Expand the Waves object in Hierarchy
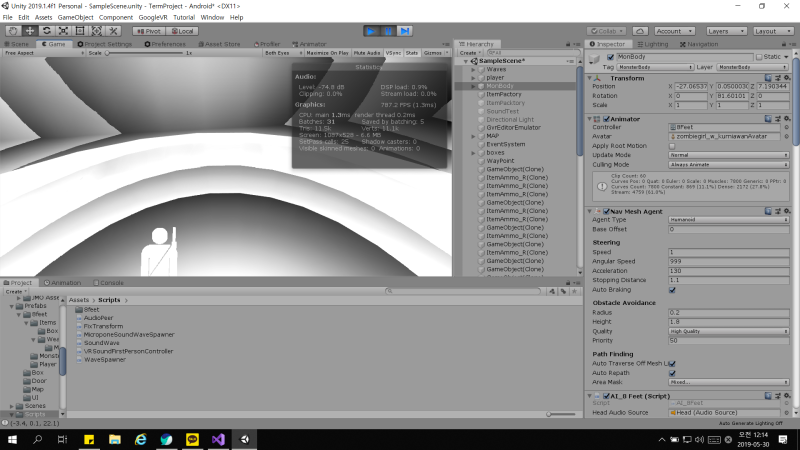 point(473,69)
